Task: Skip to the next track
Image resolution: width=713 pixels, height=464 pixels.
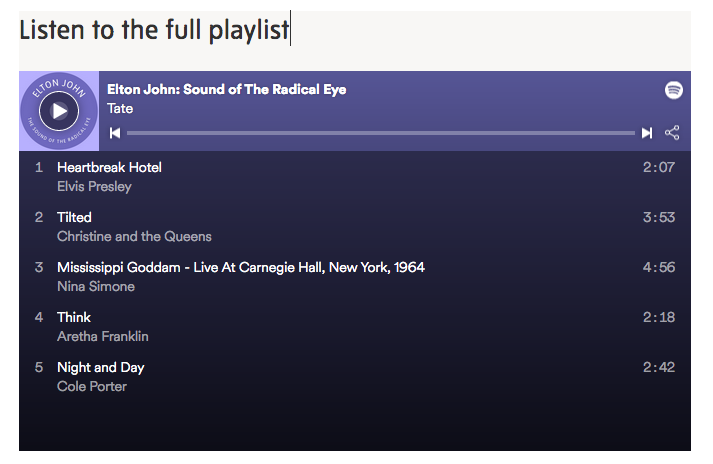Action: click(x=647, y=133)
